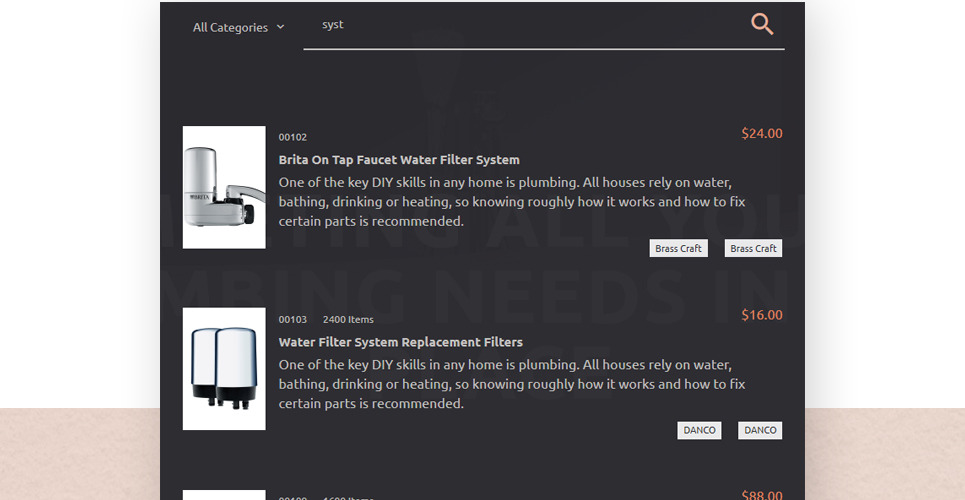This screenshot has width=965, height=500.
Task: Click the $88.00 price at the bottom
Action: pos(761,494)
